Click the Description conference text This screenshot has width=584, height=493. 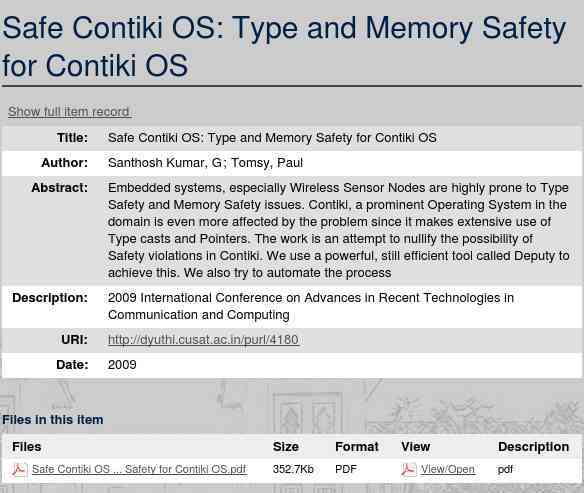click(311, 306)
